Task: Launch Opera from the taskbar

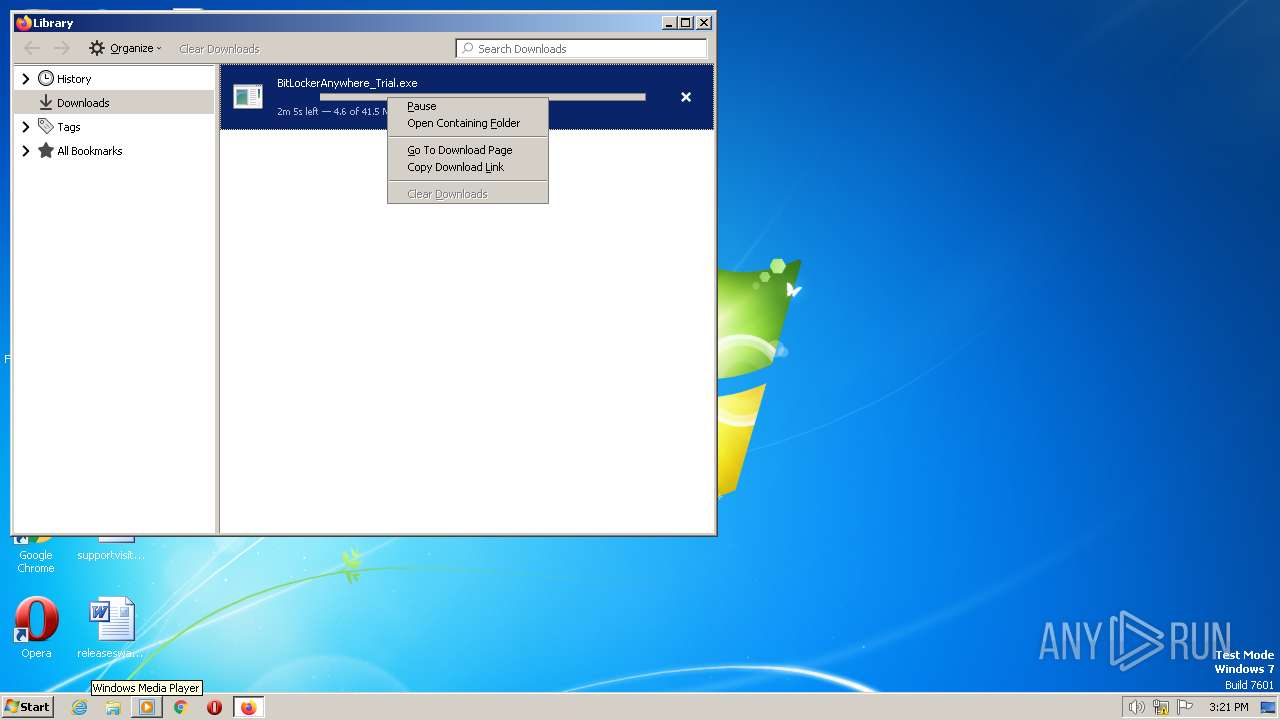Action: tap(214, 707)
